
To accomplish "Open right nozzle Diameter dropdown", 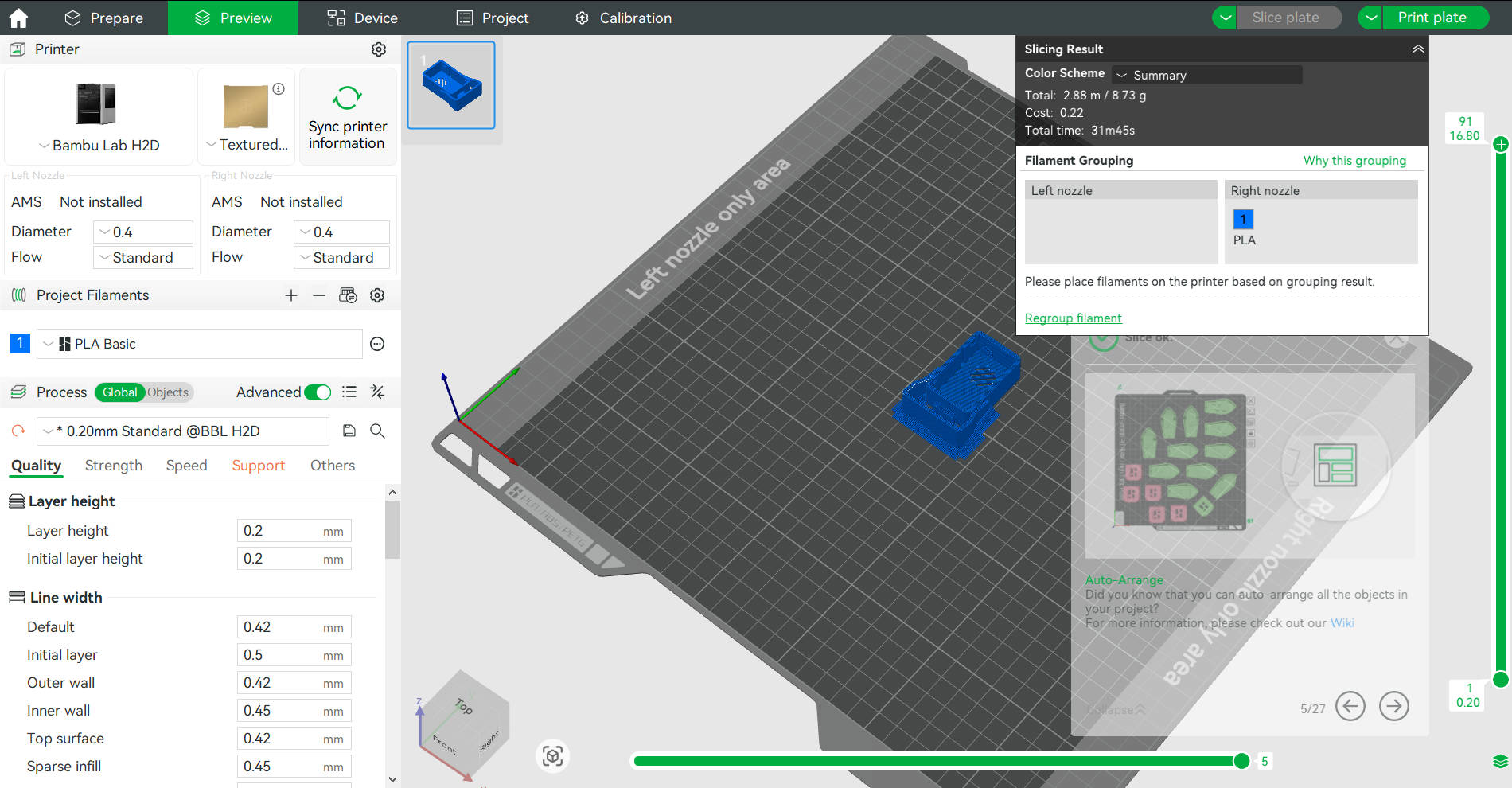I will click(342, 232).
